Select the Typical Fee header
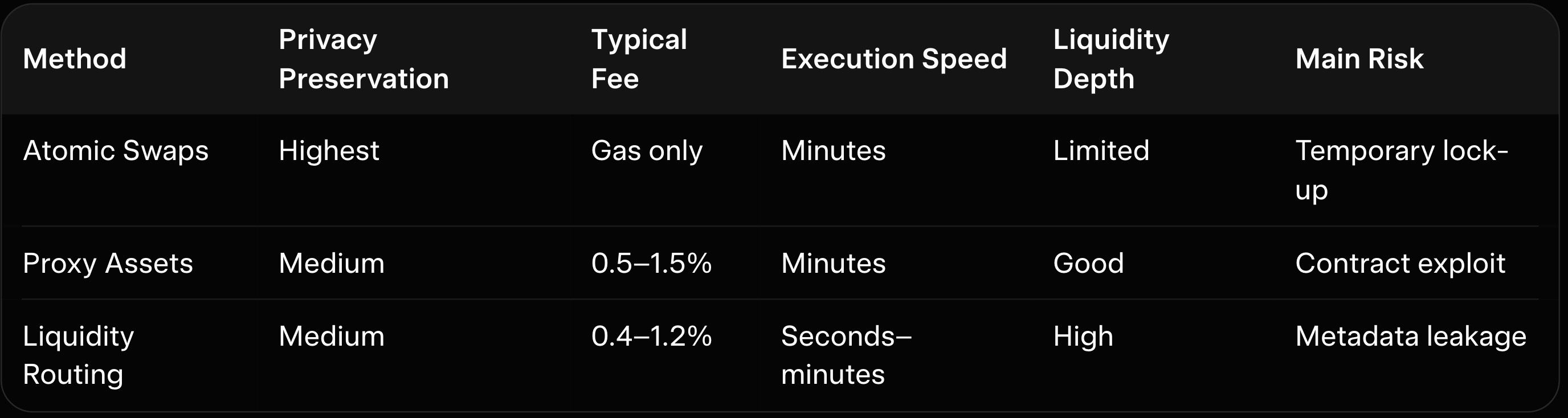The height and width of the screenshot is (418, 1568). point(639,59)
